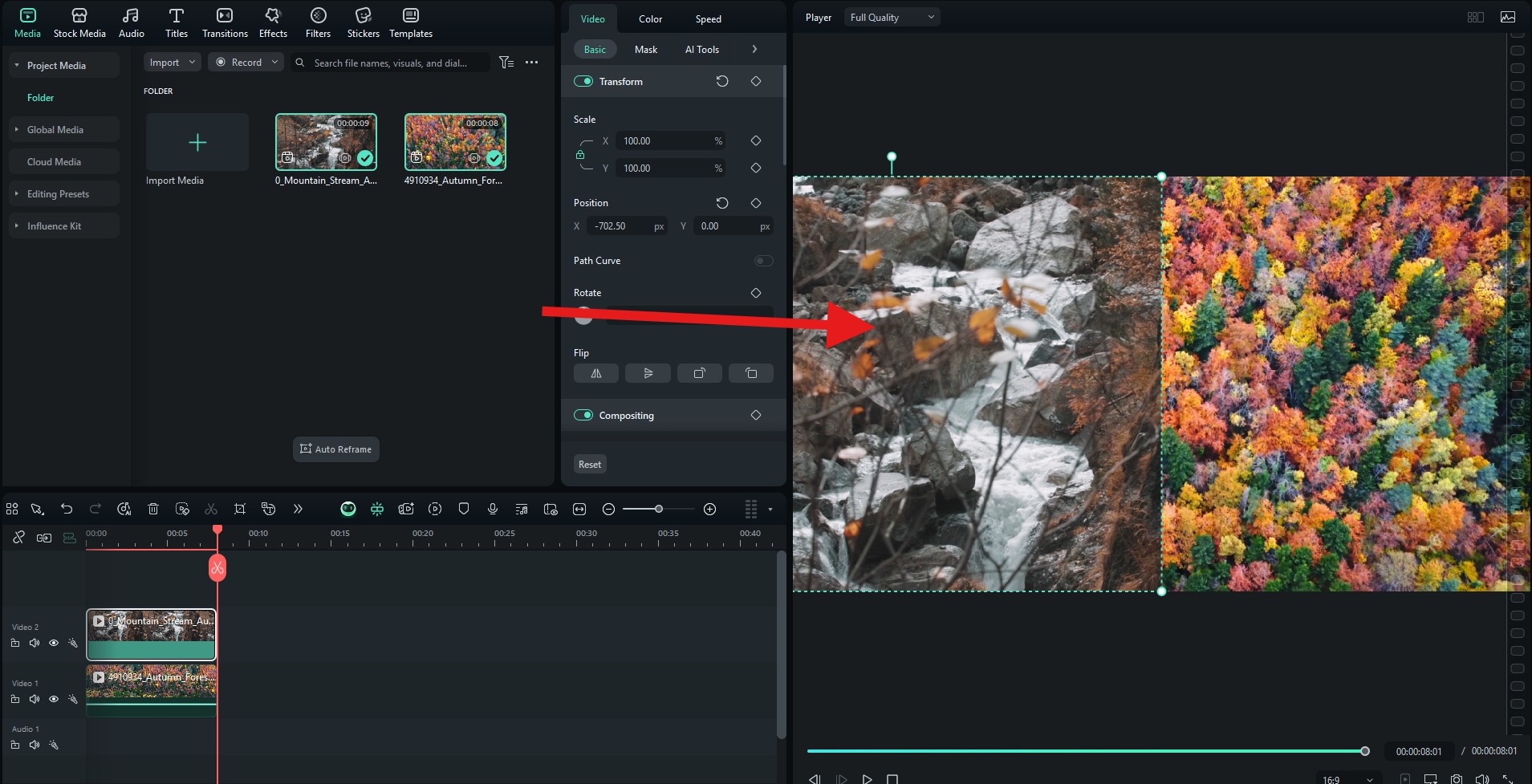Click the zoom-to-fit timeline icon
Image resolution: width=1532 pixels, height=784 pixels.
click(579, 509)
